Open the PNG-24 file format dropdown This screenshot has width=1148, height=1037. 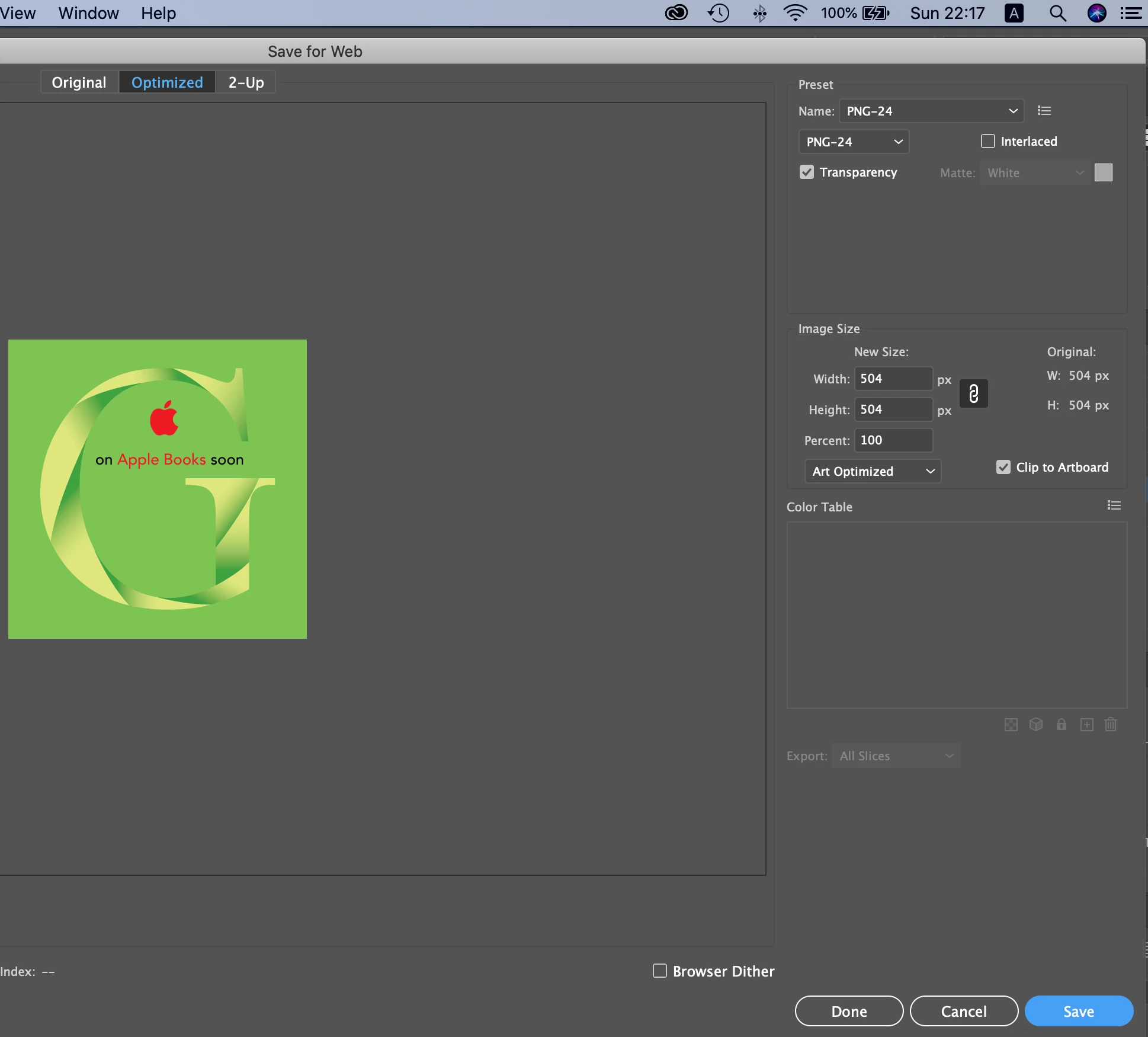tap(854, 142)
